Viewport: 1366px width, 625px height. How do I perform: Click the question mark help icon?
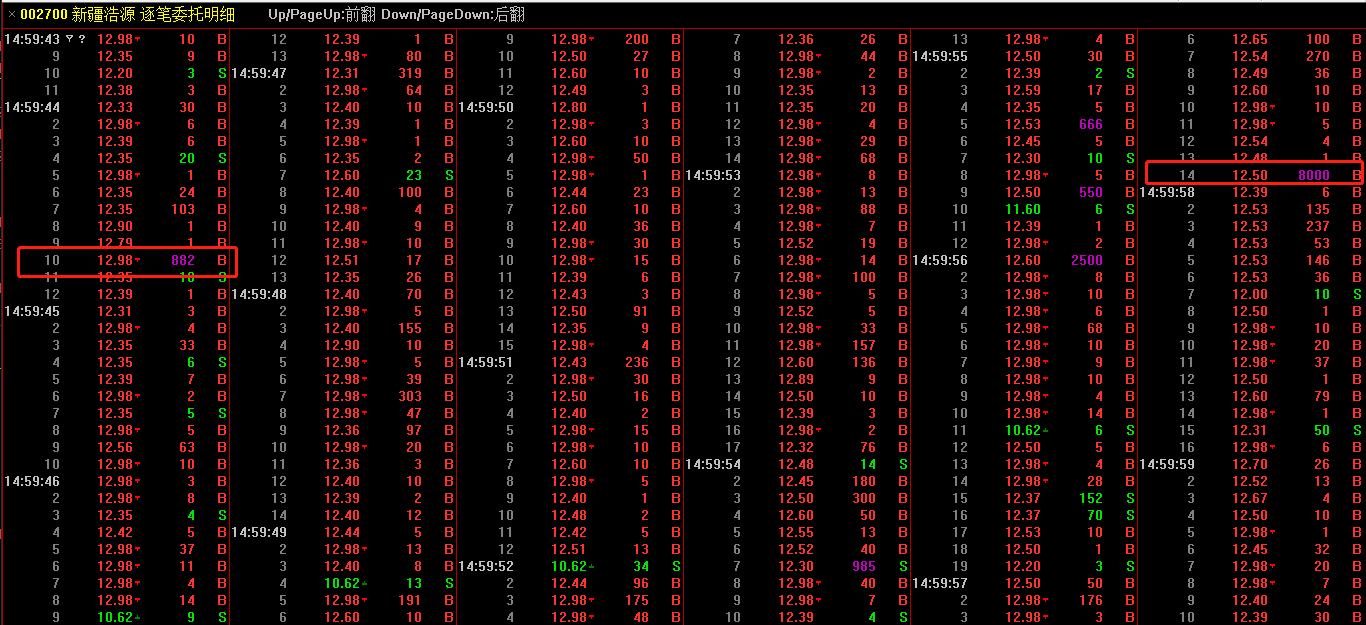(x=82, y=40)
